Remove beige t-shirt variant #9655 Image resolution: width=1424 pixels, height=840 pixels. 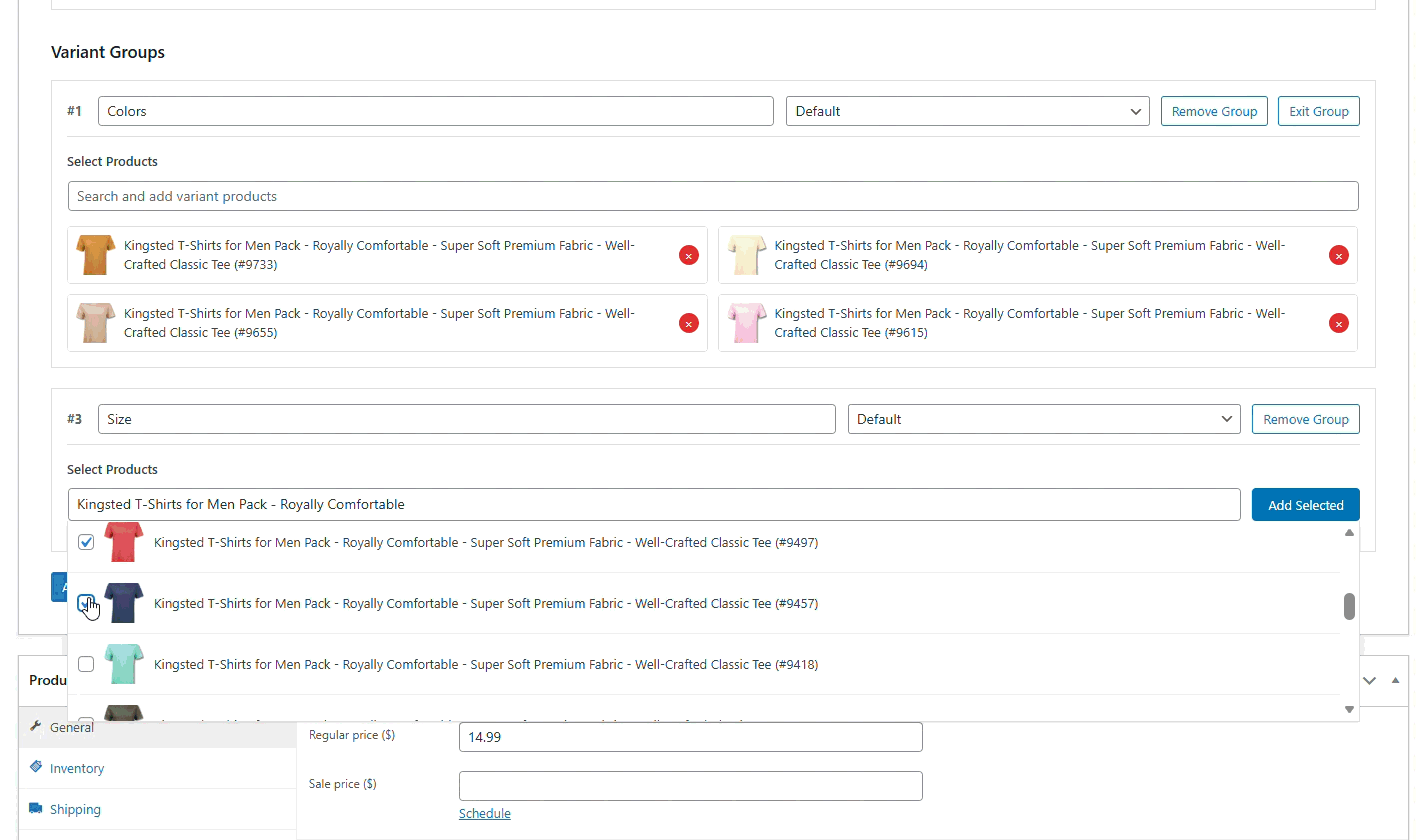pos(688,323)
